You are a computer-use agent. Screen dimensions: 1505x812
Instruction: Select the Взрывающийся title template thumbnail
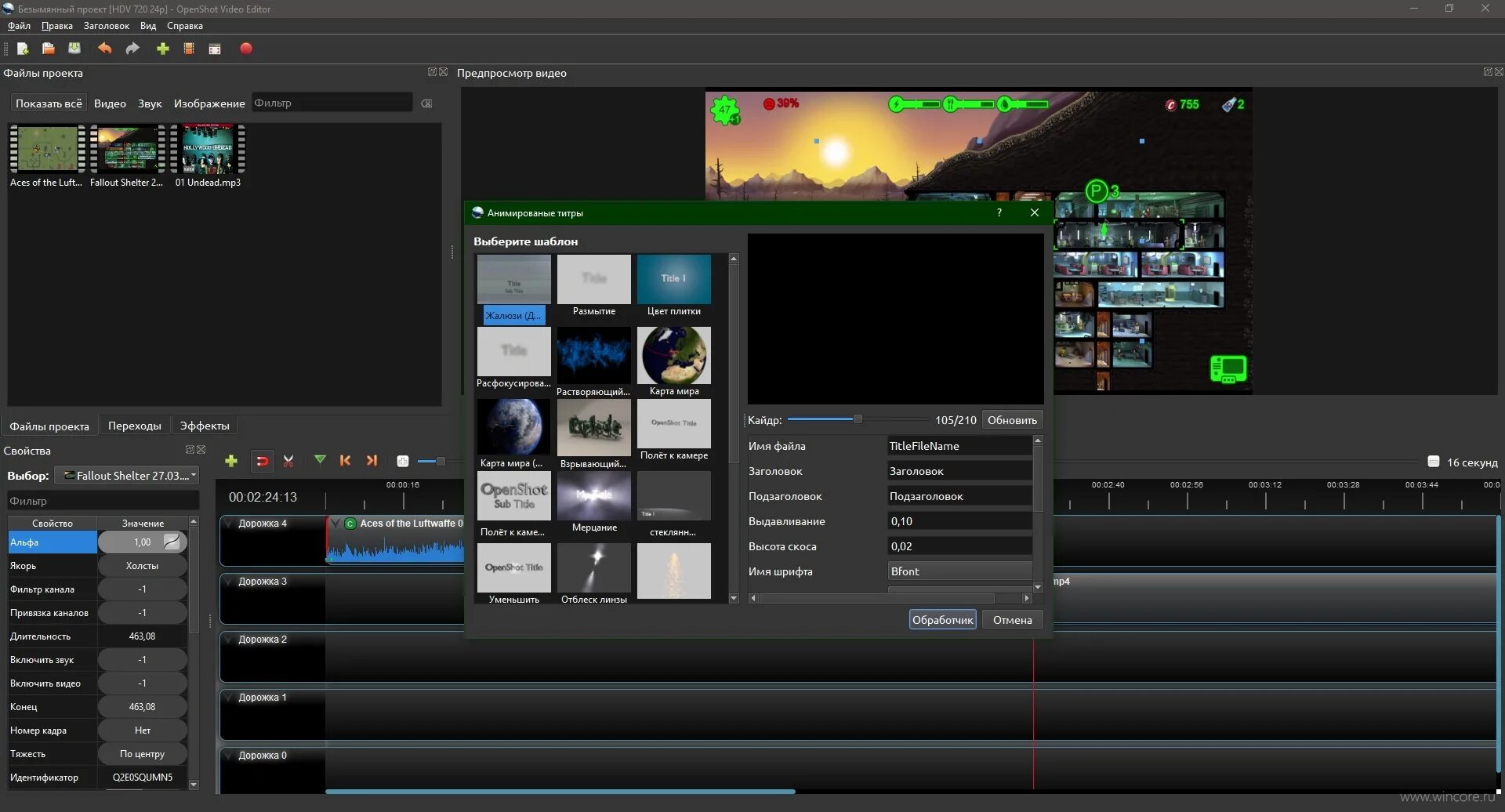pos(593,428)
